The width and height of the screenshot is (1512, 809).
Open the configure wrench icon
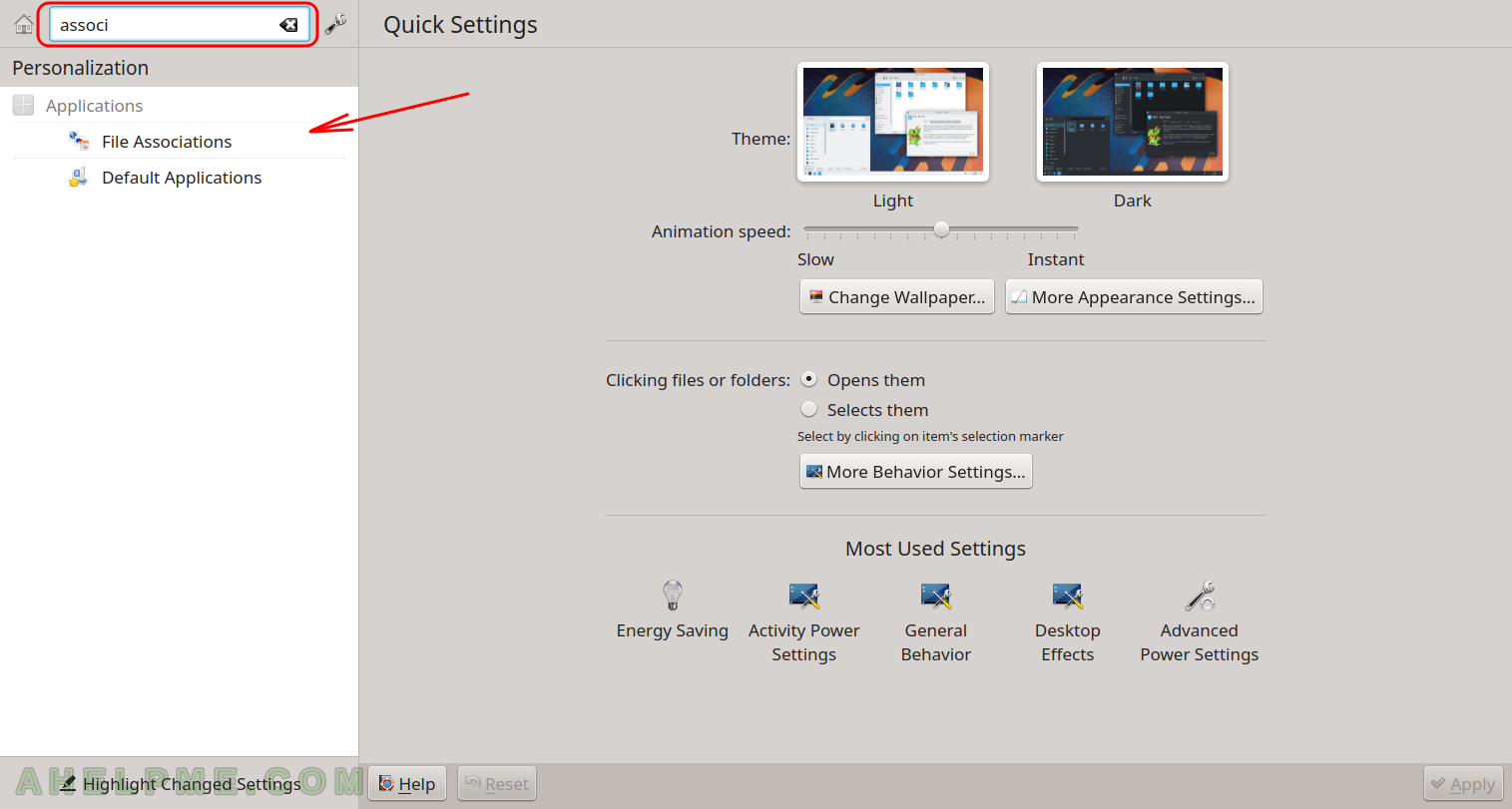tap(336, 24)
